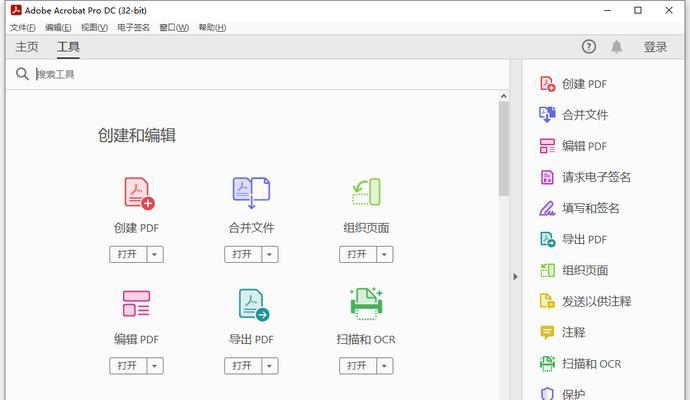Click 发送以供注释 label in sidebar
Screen dimensions: 690x400
pos(596,301)
